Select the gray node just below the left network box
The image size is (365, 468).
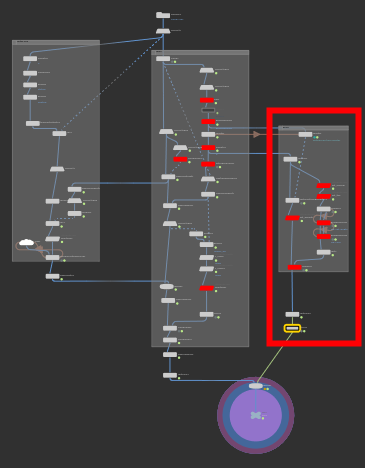click(x=53, y=276)
